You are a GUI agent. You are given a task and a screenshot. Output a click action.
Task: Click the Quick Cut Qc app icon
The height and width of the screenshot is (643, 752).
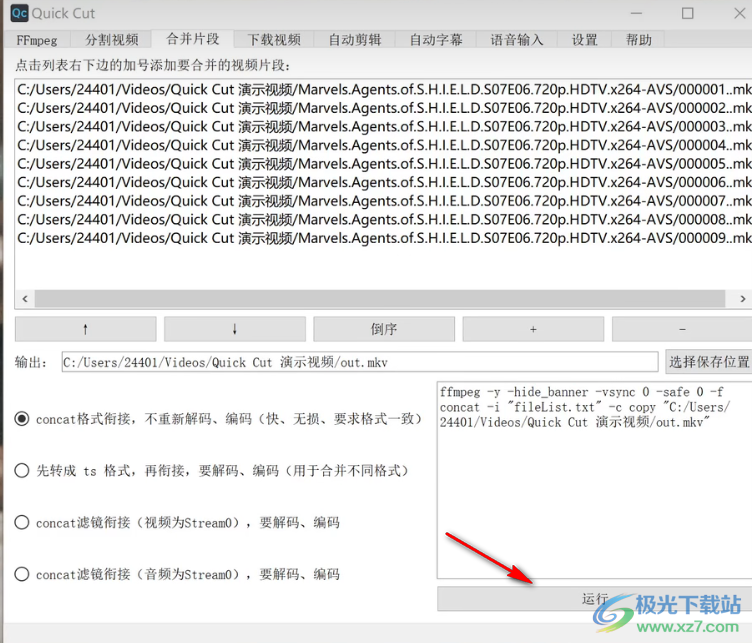point(19,13)
